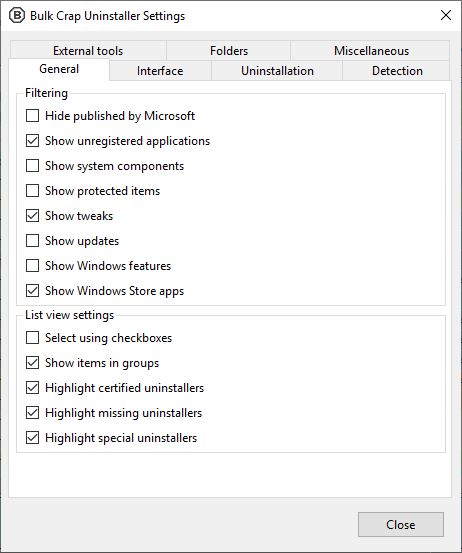Open the External tools tab
Screen dimensions: 462x553
click(88, 51)
